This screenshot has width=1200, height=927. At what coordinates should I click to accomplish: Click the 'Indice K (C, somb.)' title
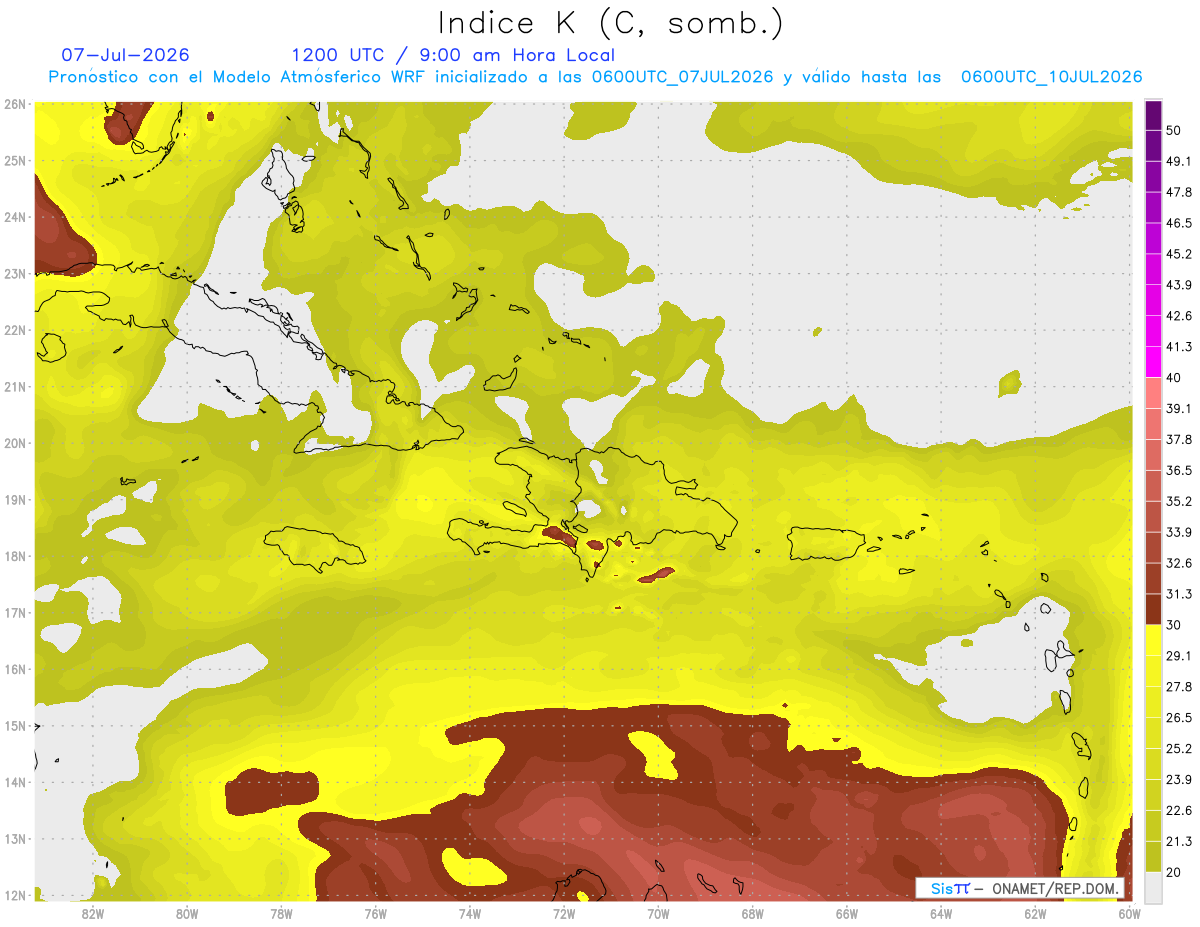point(611,24)
